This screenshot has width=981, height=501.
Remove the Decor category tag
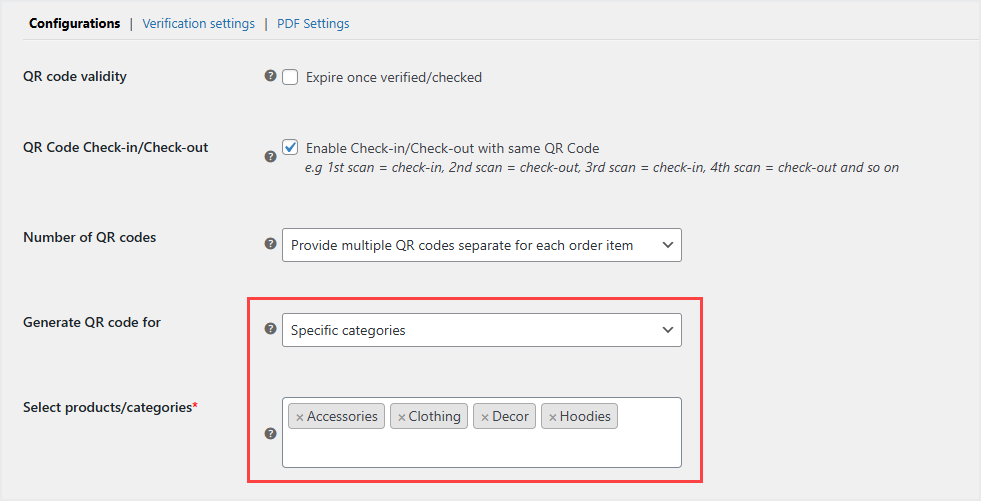point(485,417)
